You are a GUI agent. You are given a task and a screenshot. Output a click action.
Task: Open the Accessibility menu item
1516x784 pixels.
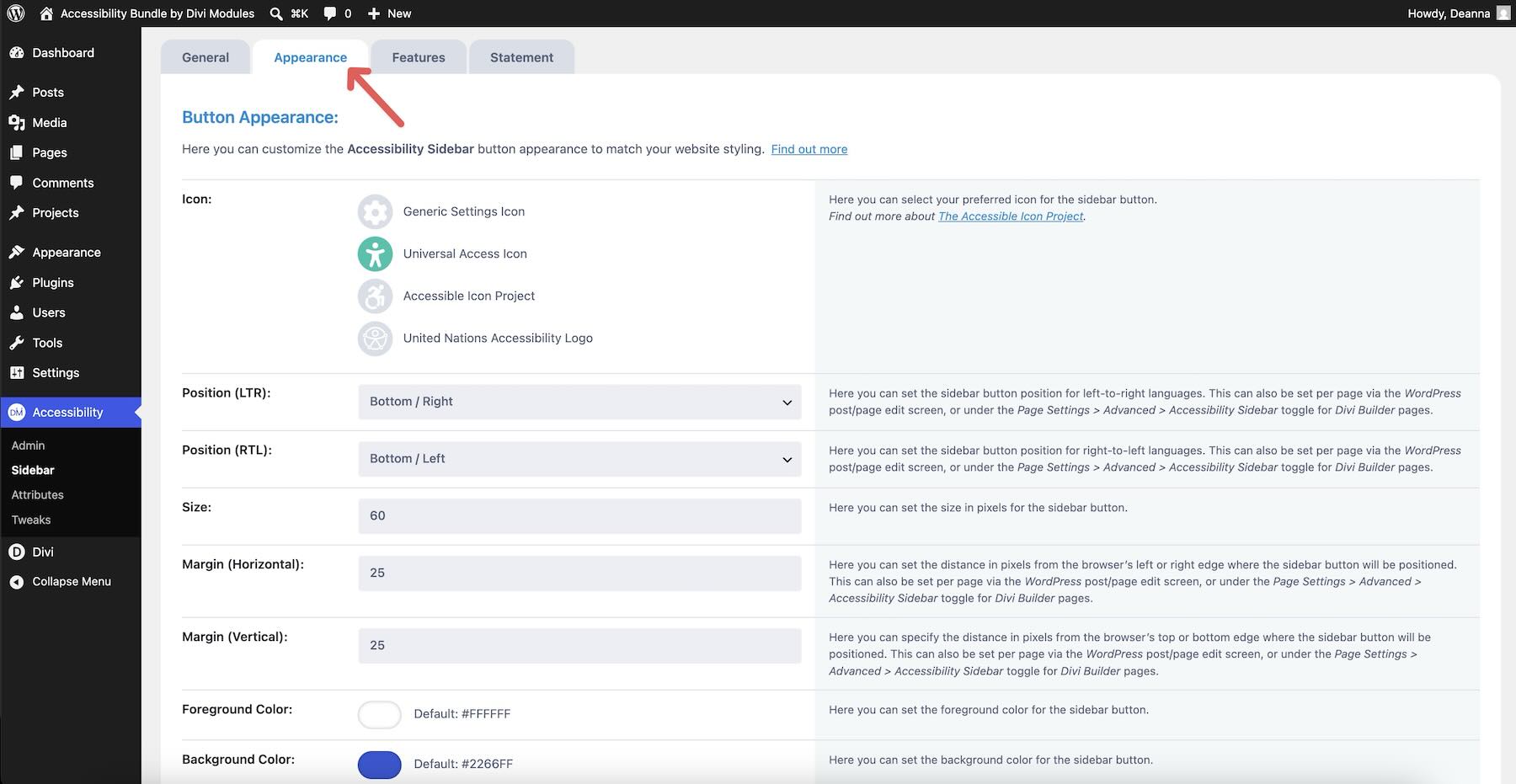[71, 412]
